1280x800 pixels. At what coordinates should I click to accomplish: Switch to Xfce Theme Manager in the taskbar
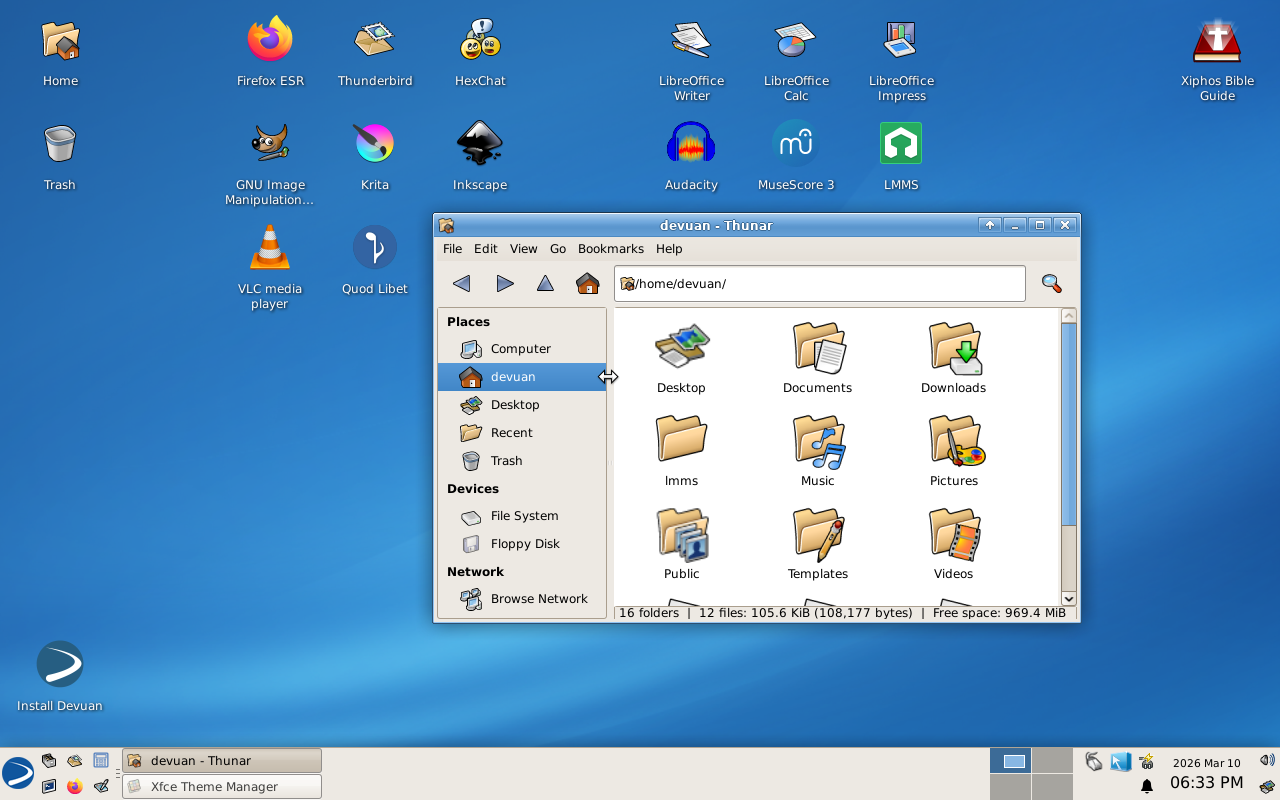click(x=222, y=787)
